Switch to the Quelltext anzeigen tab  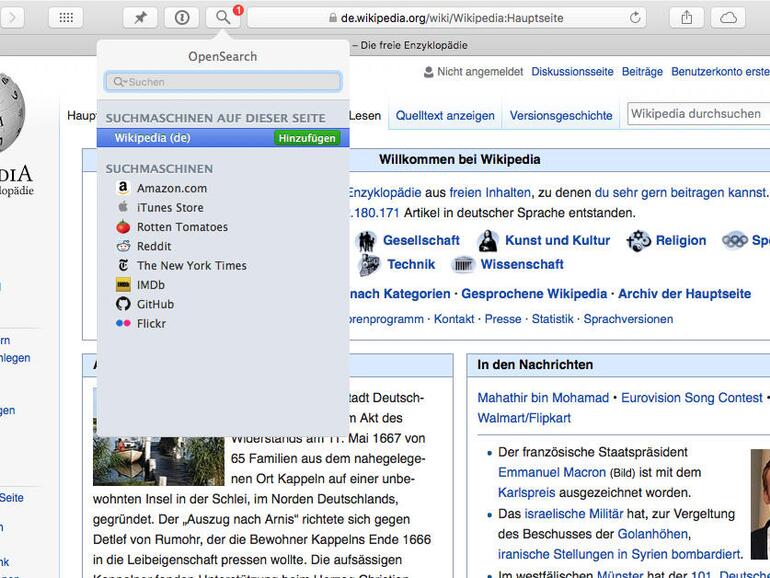pos(445,115)
